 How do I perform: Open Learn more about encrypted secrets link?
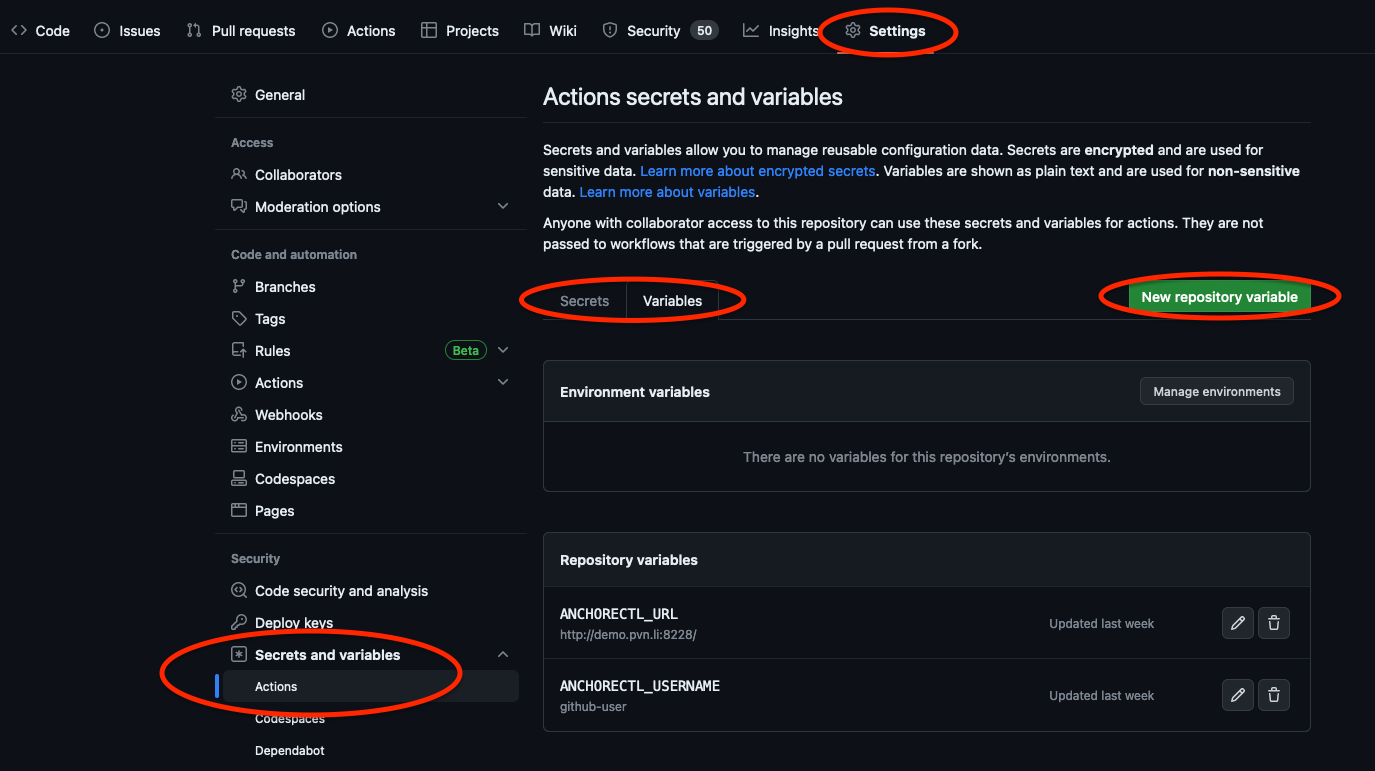(758, 171)
